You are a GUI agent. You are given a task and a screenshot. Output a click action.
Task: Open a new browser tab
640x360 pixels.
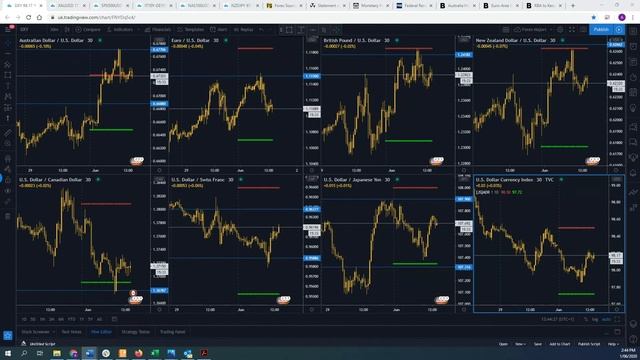(x=573, y=6)
